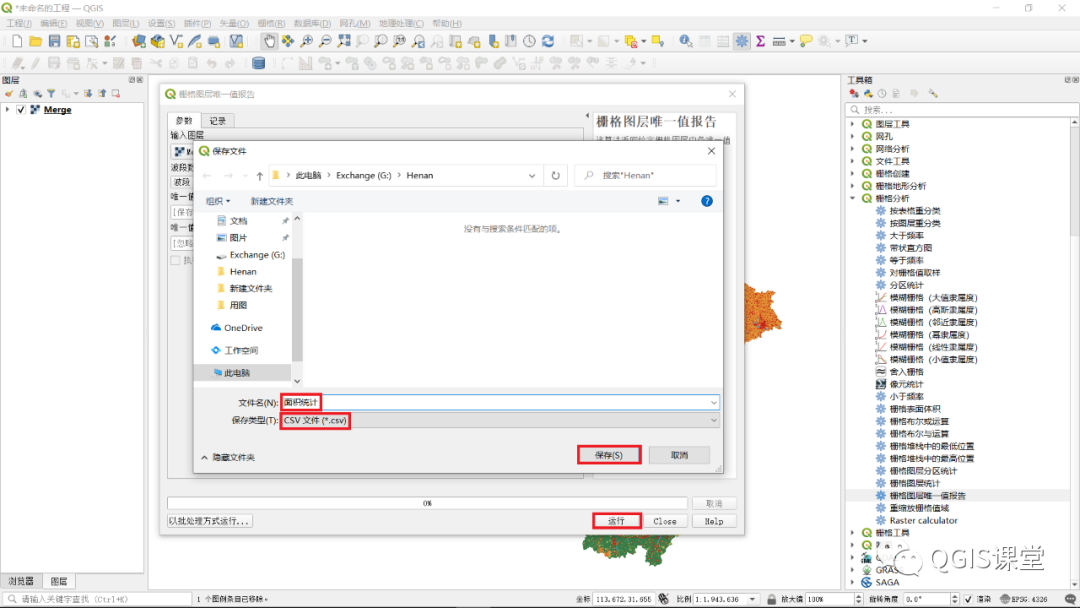The height and width of the screenshot is (608, 1080).
Task: Click Pan Map to Selection icon
Action: (x=288, y=41)
